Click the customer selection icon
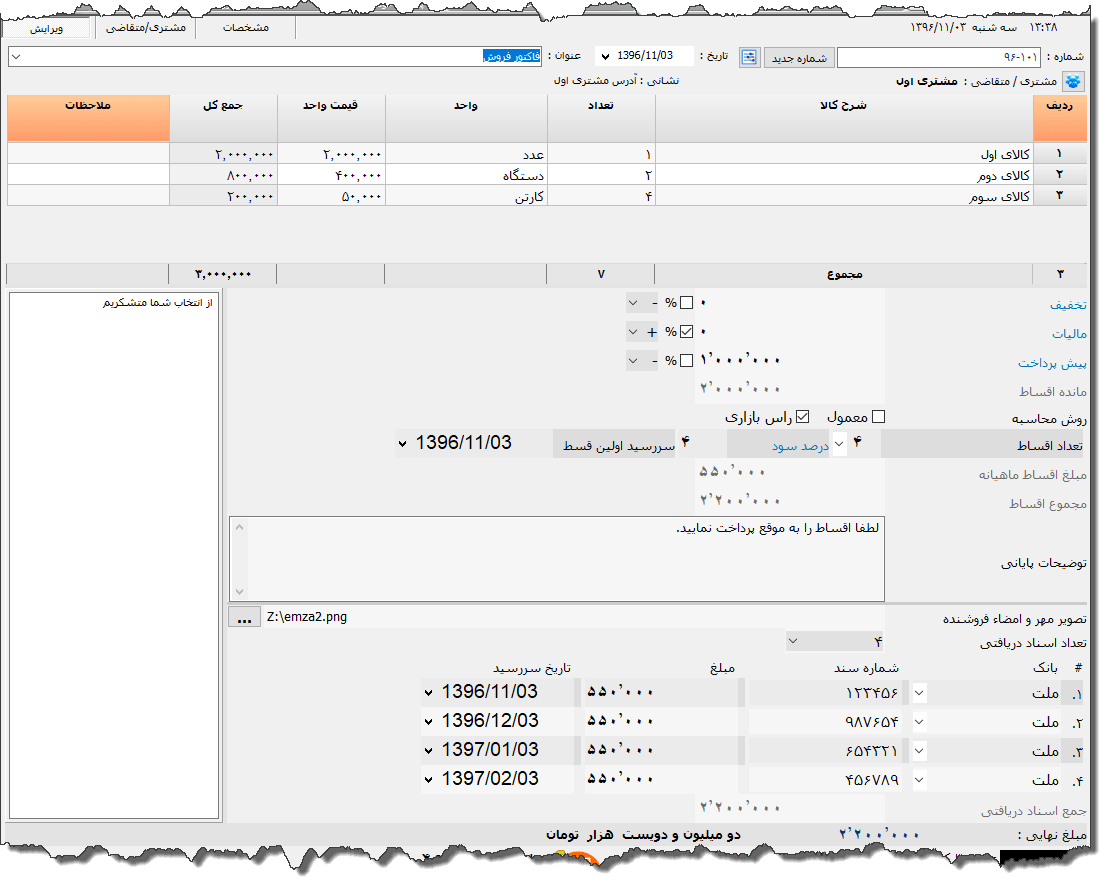 pos(1072,82)
